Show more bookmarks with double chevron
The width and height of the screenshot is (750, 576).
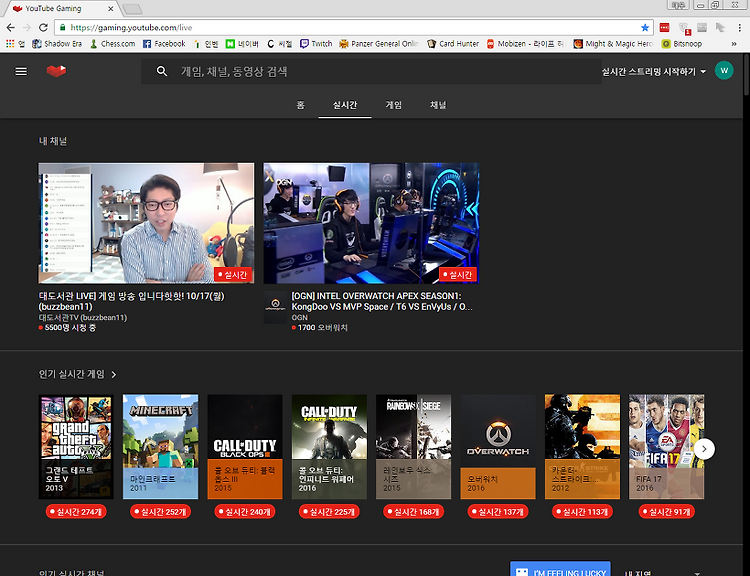pos(734,44)
